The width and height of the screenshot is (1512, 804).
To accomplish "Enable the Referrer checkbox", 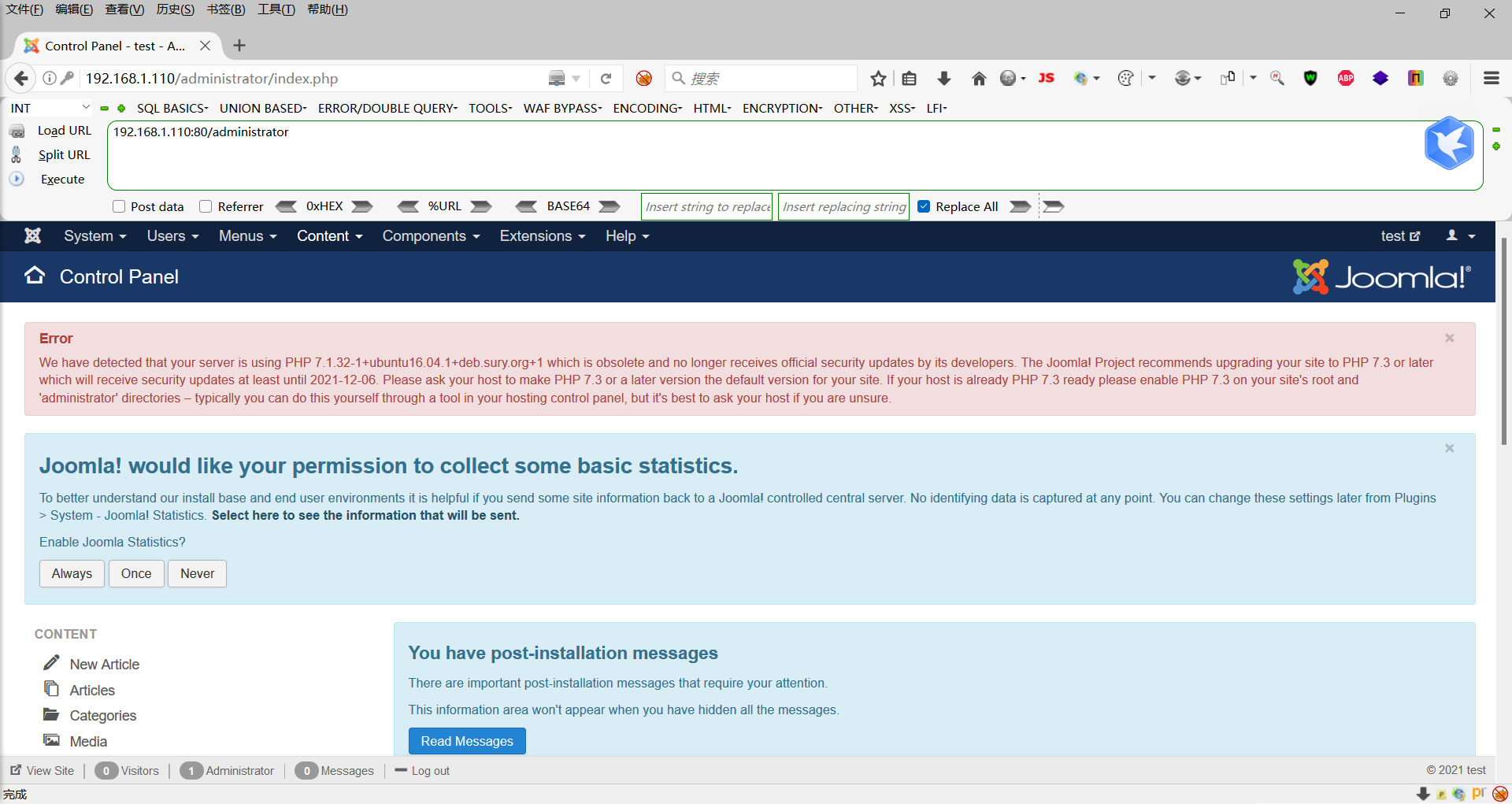I will (206, 206).
